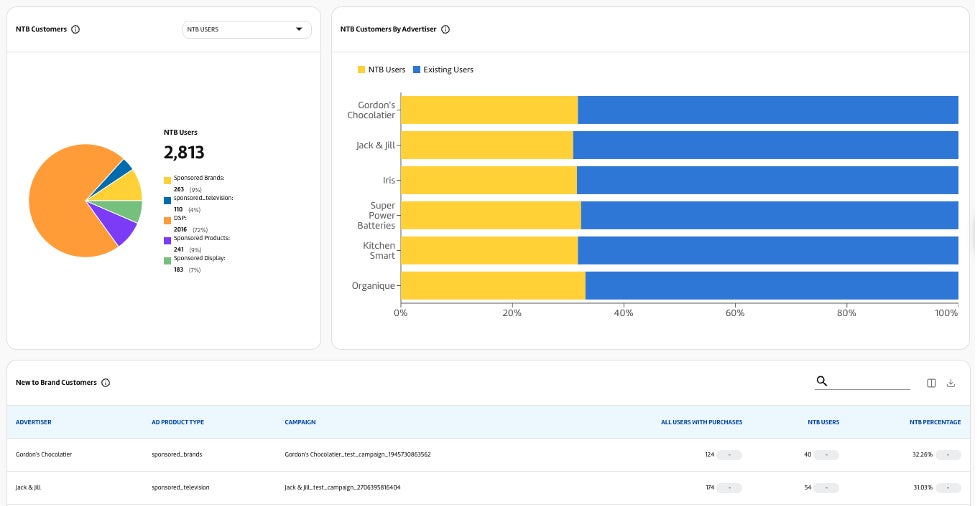Viewport: 977px width, 506px height.
Task: Sort table by ADVERTISER column header
Action: [34, 422]
